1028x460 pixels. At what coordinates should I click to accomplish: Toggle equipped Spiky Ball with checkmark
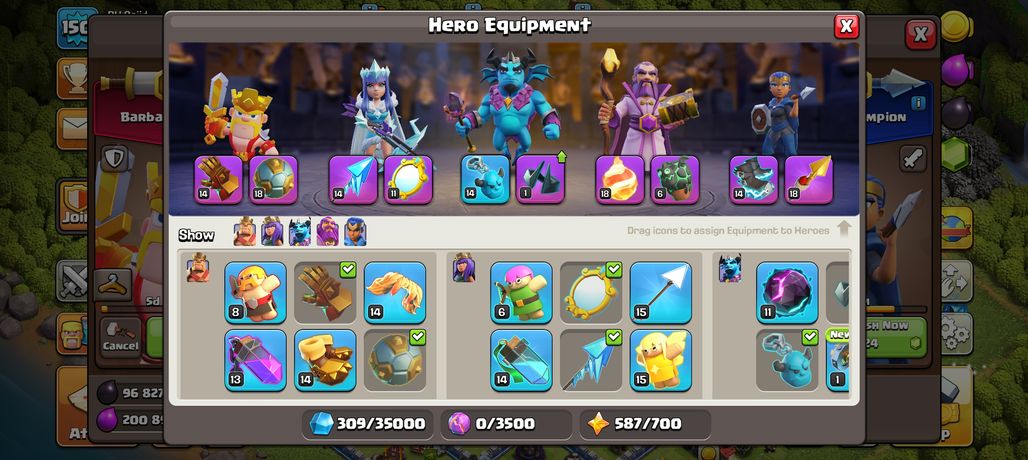pos(395,360)
